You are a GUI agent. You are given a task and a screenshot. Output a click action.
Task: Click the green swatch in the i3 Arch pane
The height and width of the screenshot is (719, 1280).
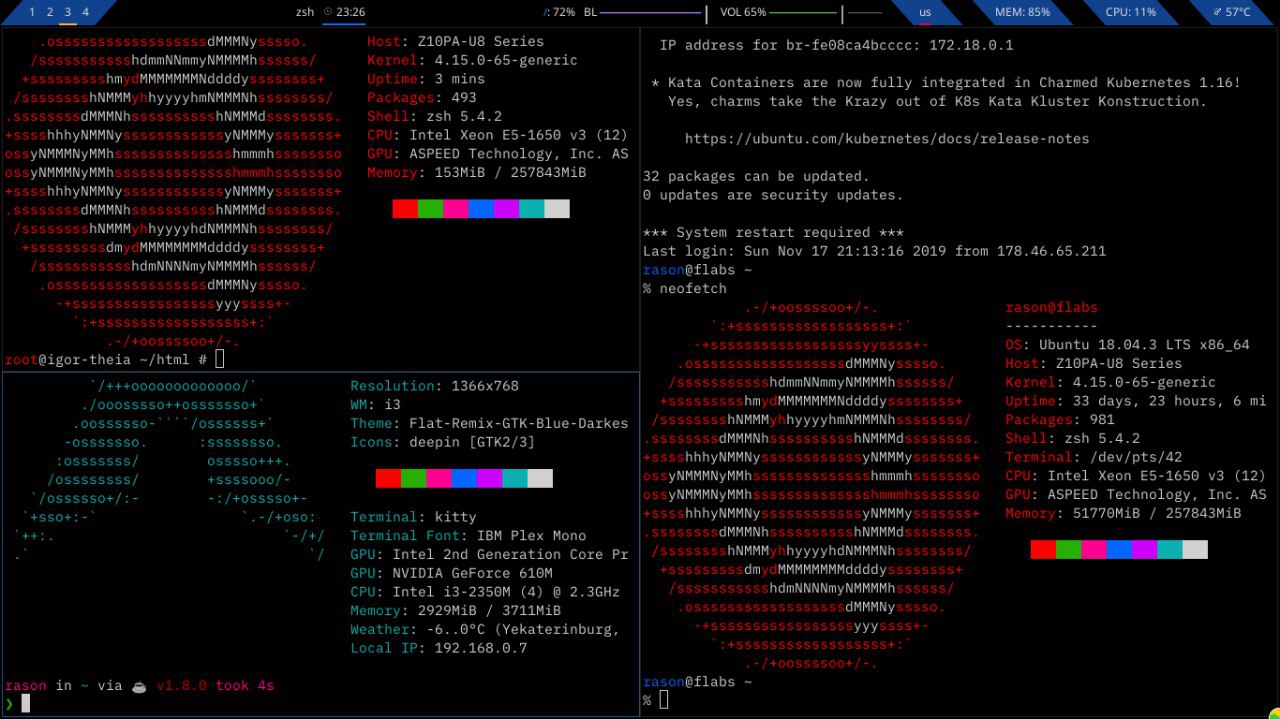click(413, 478)
